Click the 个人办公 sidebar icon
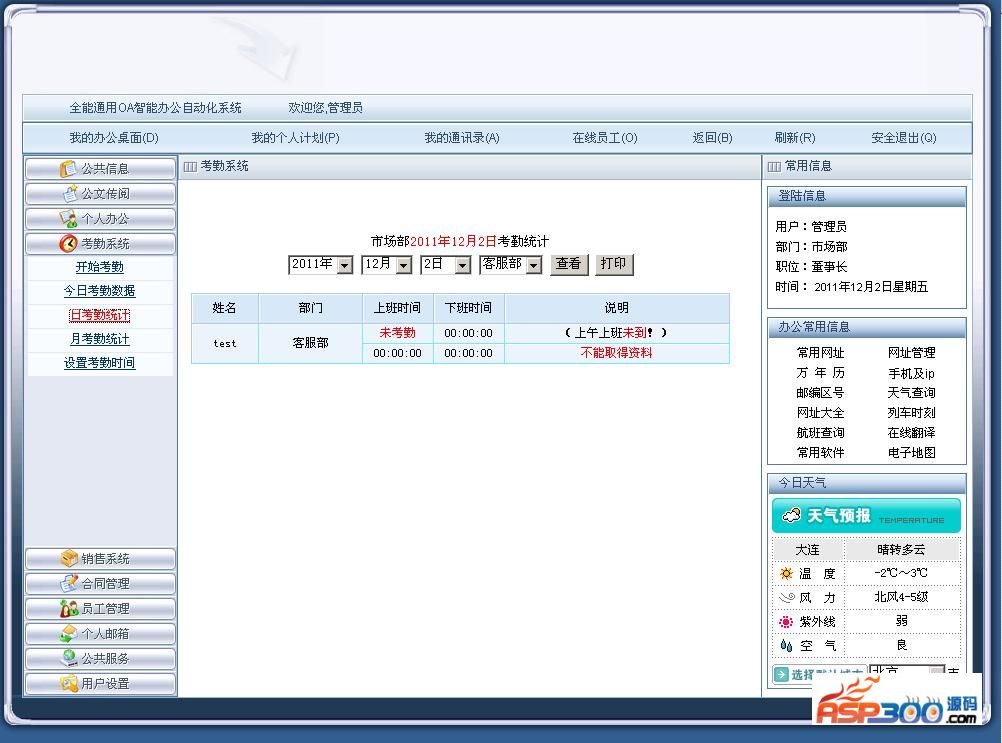 68,219
